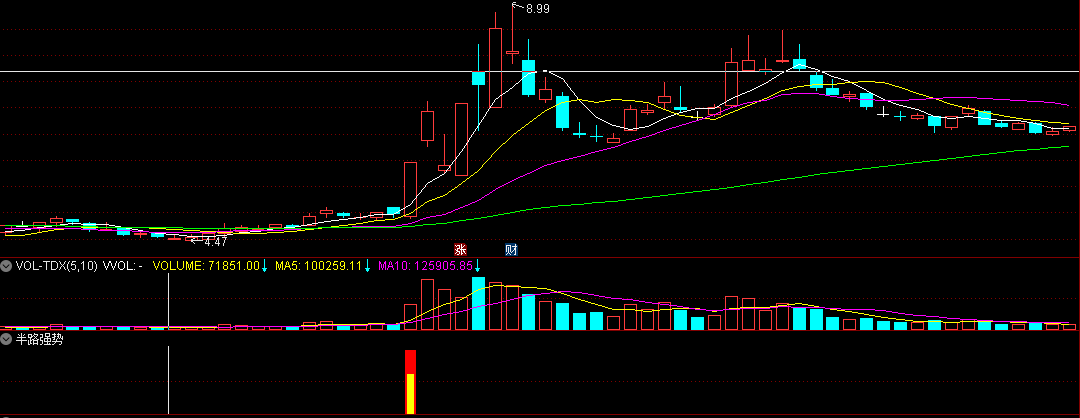Click the MA10: 125905.85 value
The image size is (1080, 418).
pyautogui.click(x=424, y=265)
